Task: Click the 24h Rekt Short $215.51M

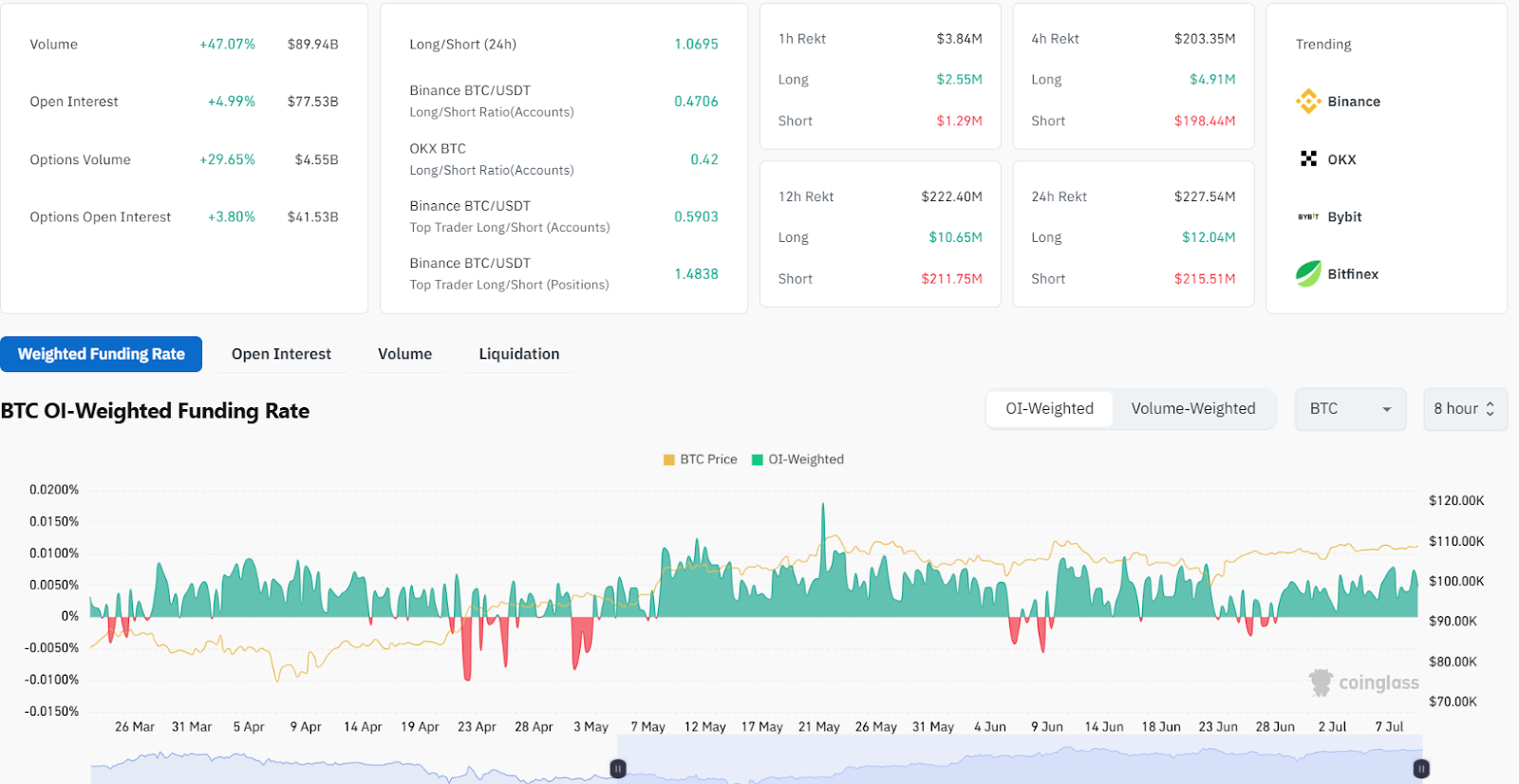Action: (1204, 279)
